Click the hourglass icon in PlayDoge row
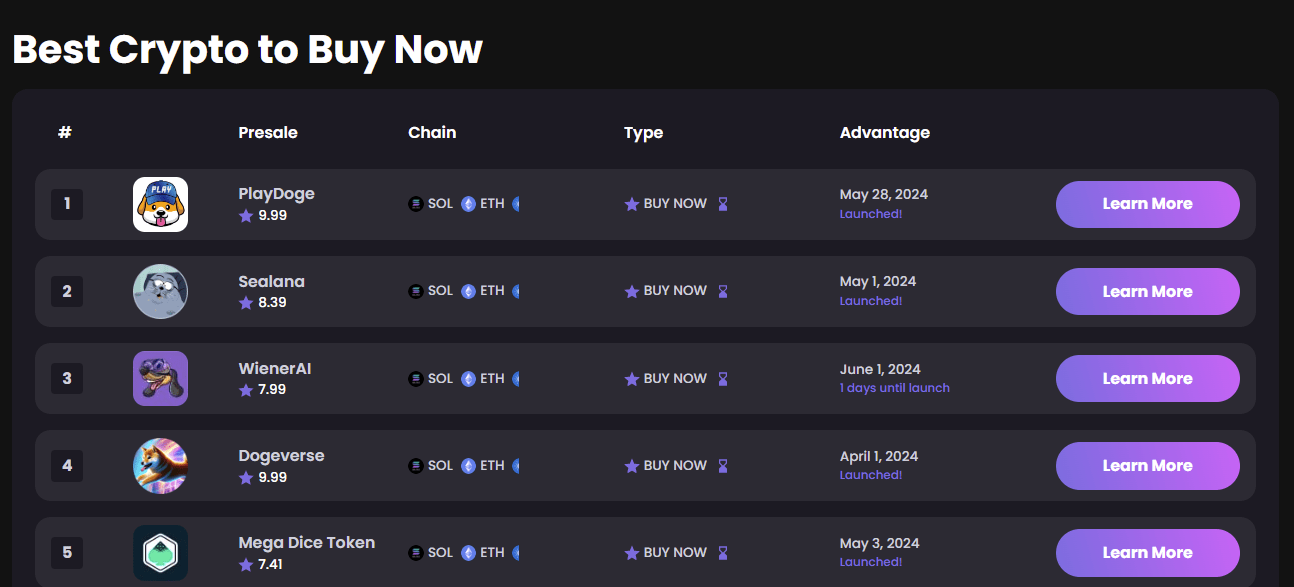 [723, 204]
